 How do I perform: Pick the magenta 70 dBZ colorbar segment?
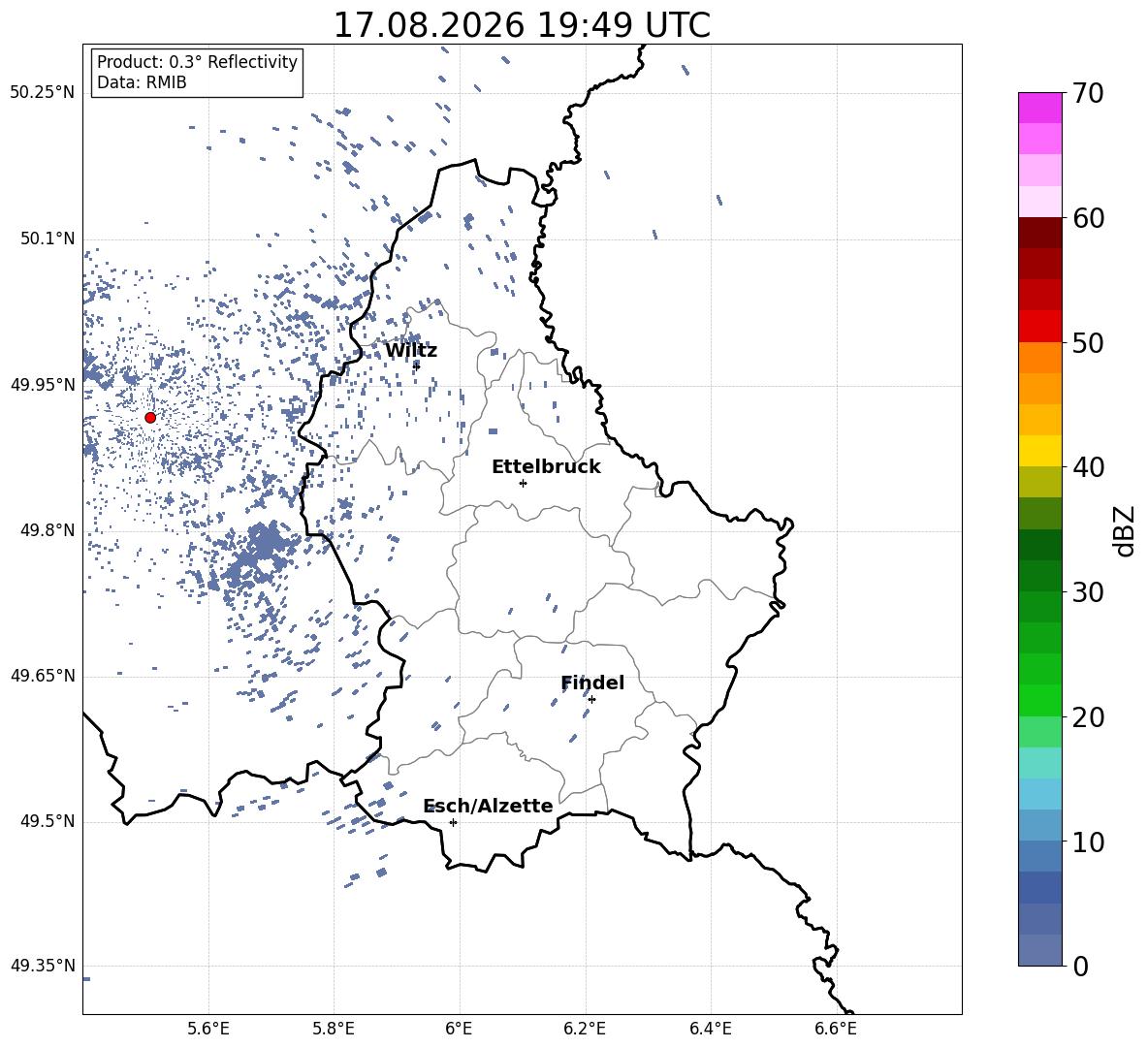tap(1039, 108)
